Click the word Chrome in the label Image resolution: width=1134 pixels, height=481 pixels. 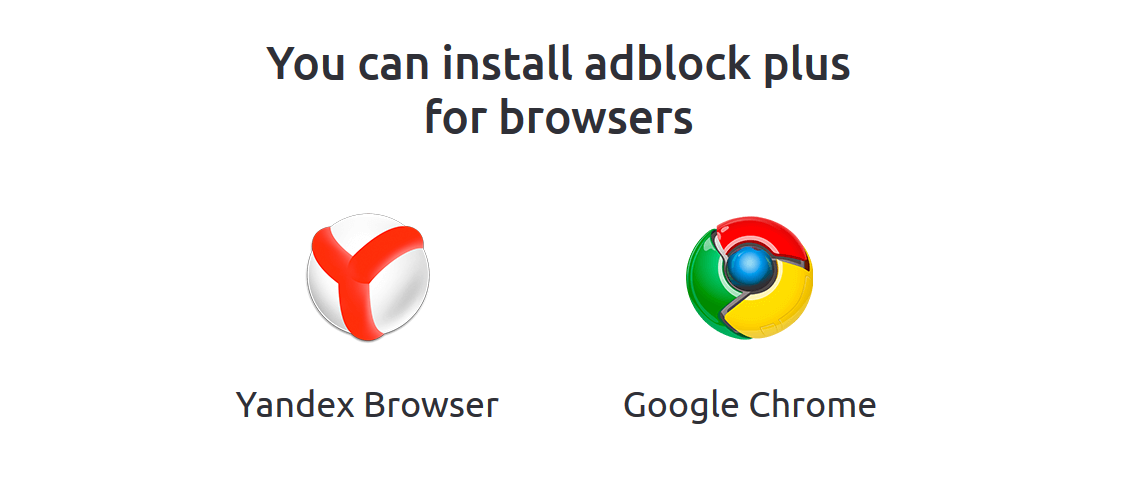pyautogui.click(x=813, y=405)
